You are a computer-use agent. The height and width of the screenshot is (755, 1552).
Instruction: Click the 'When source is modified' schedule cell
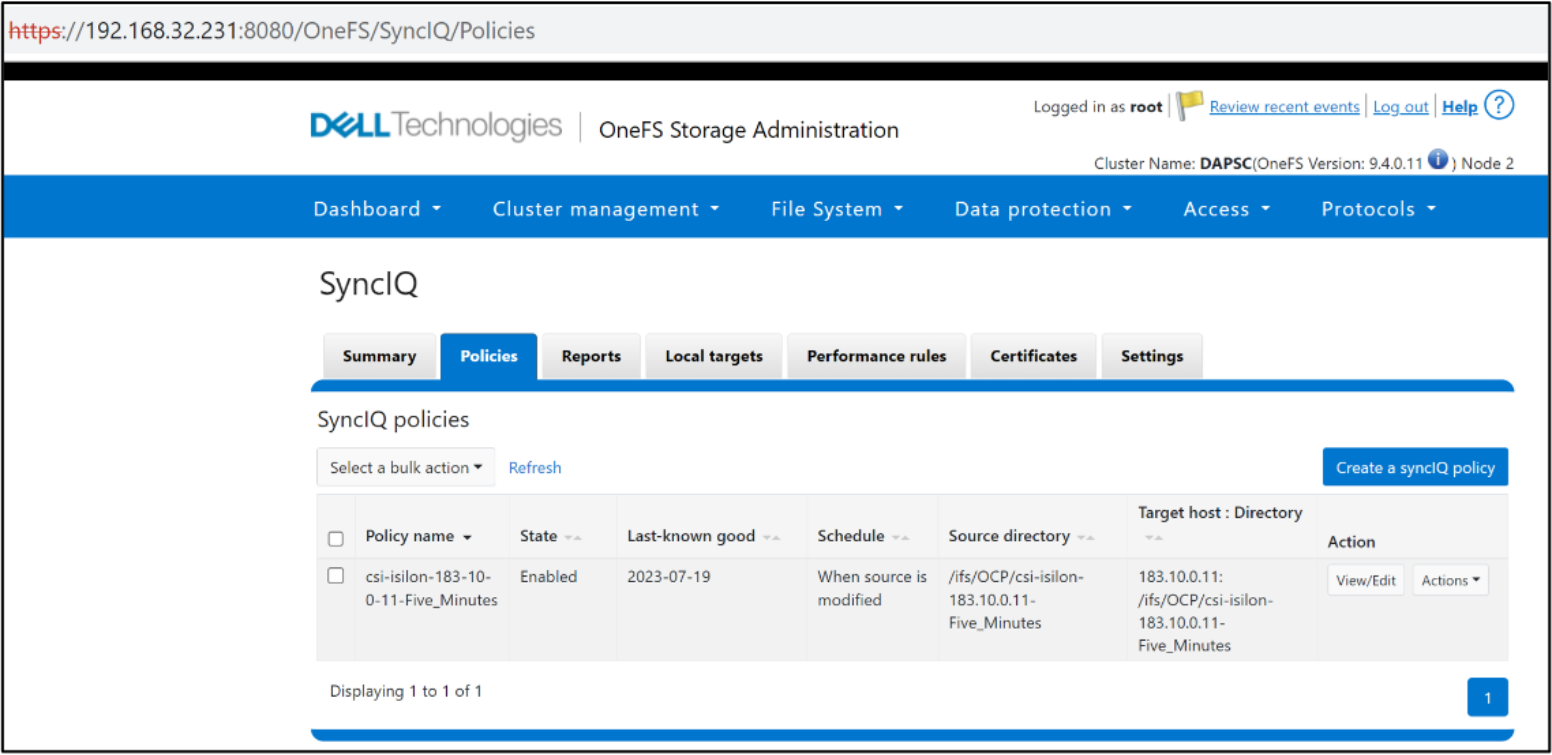point(872,588)
